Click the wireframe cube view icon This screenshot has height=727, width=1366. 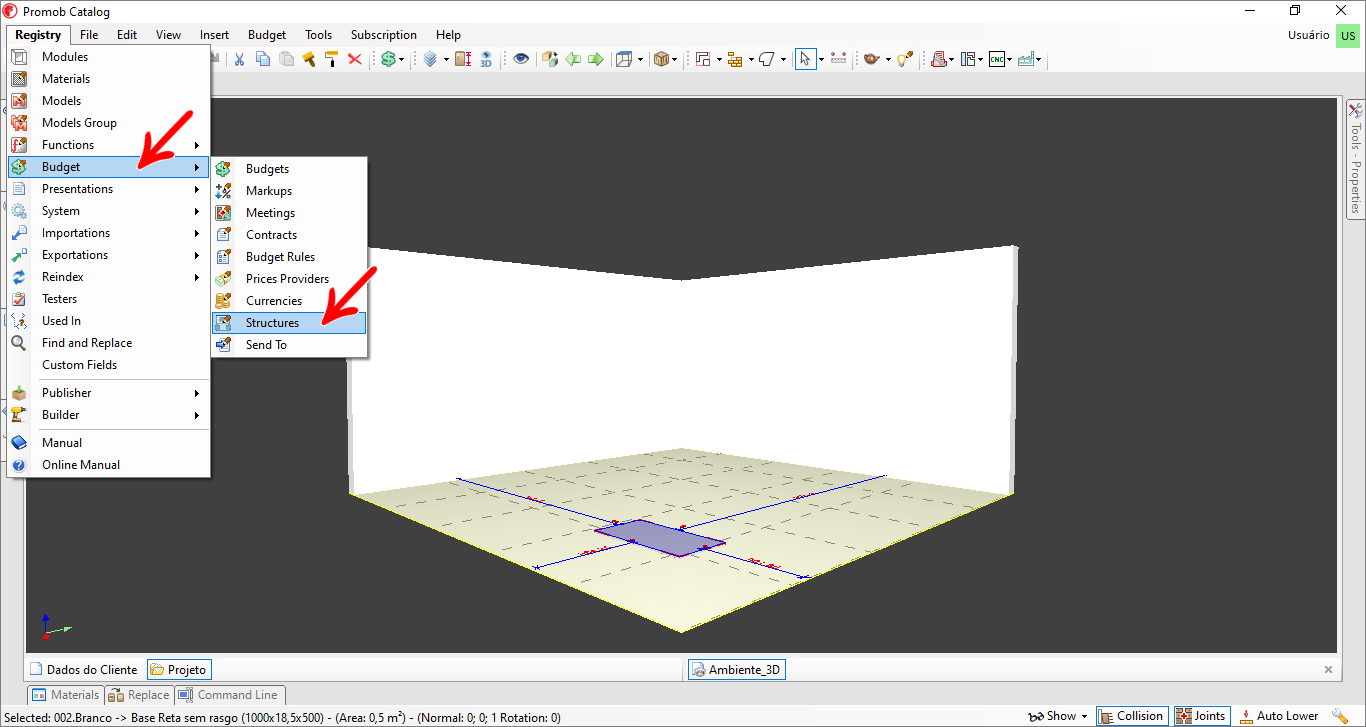pos(625,59)
